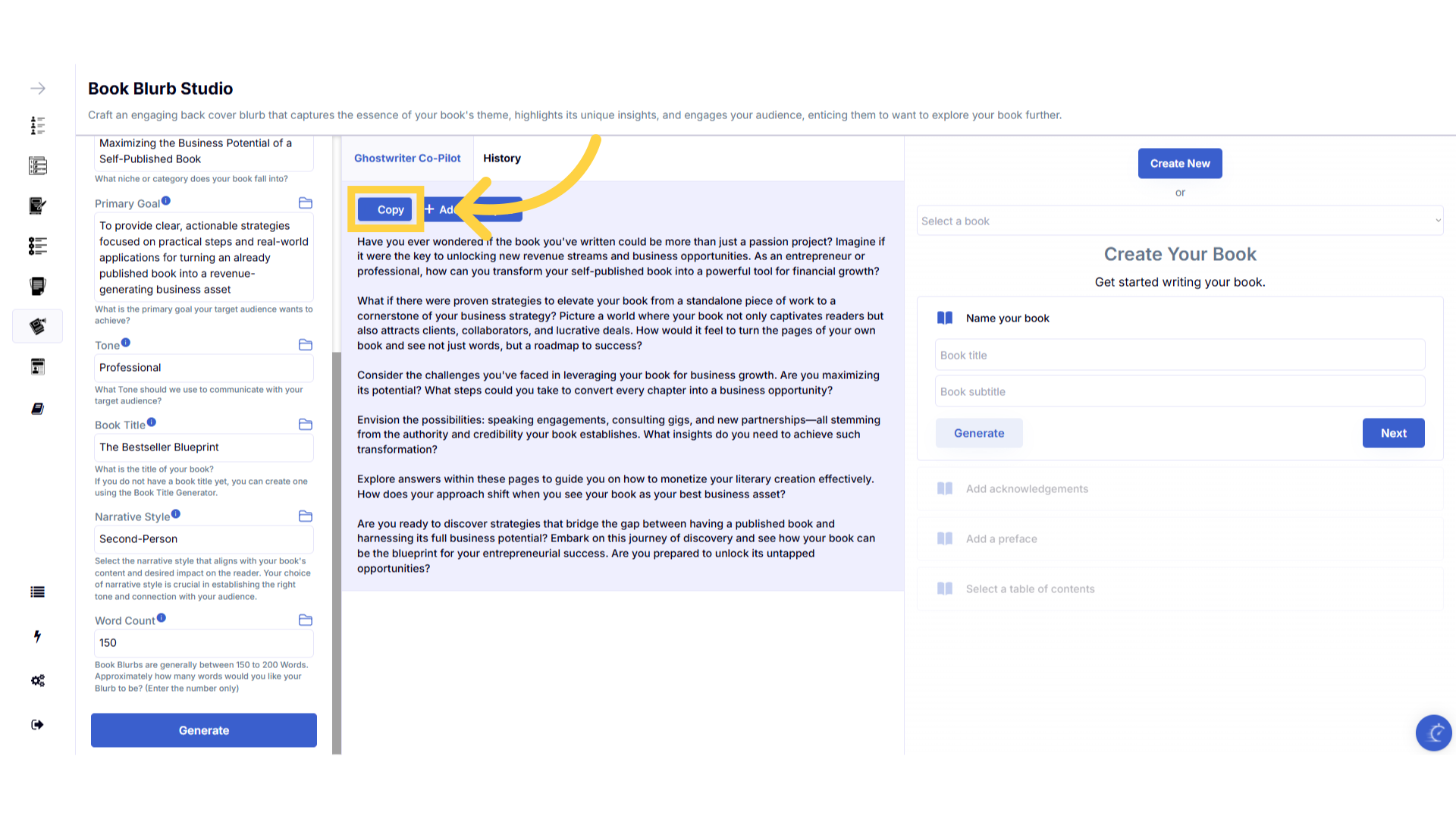1456x819 pixels.
Task: Click the Next button
Action: click(1393, 433)
